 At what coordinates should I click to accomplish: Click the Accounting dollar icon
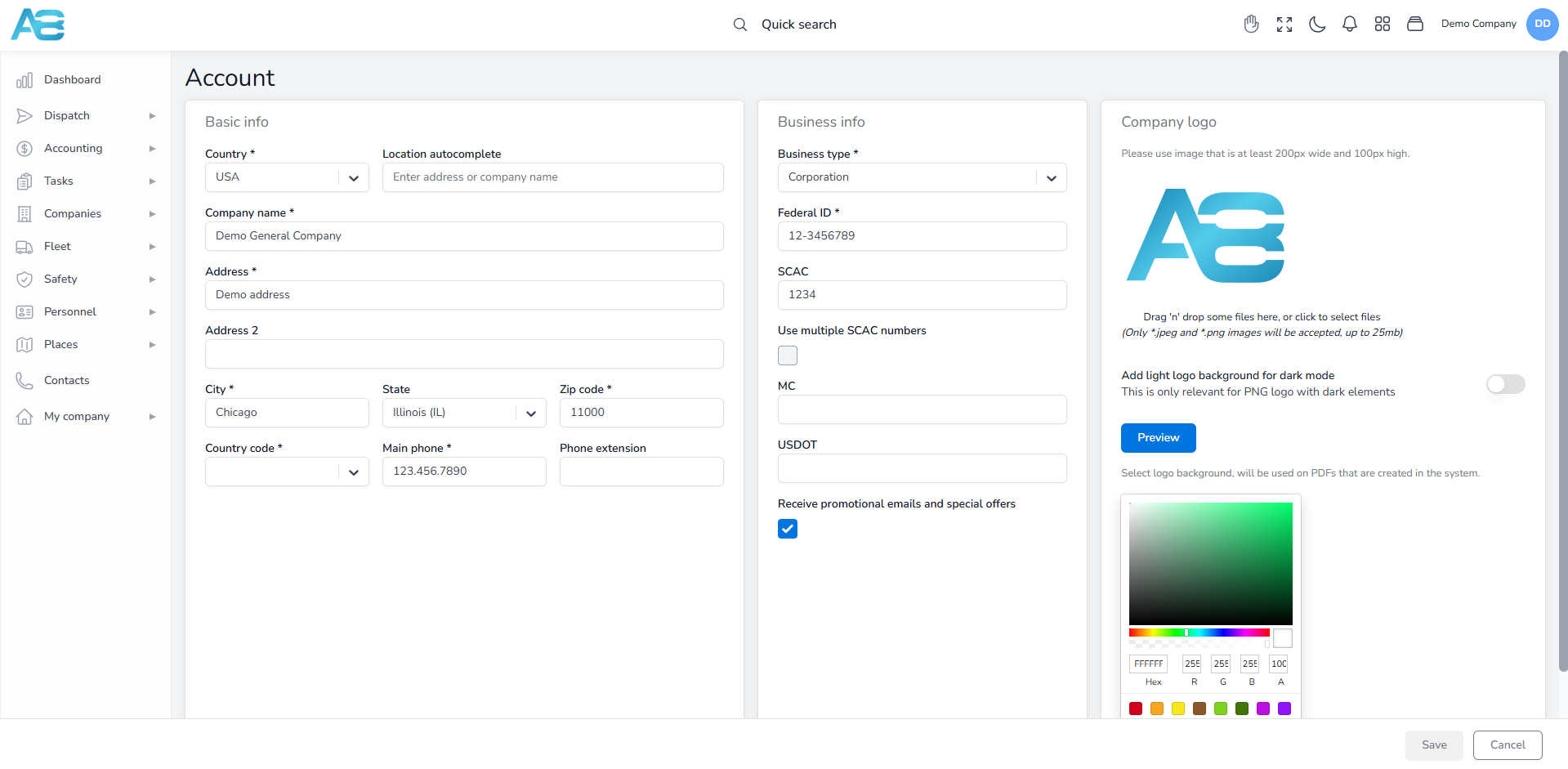25,149
